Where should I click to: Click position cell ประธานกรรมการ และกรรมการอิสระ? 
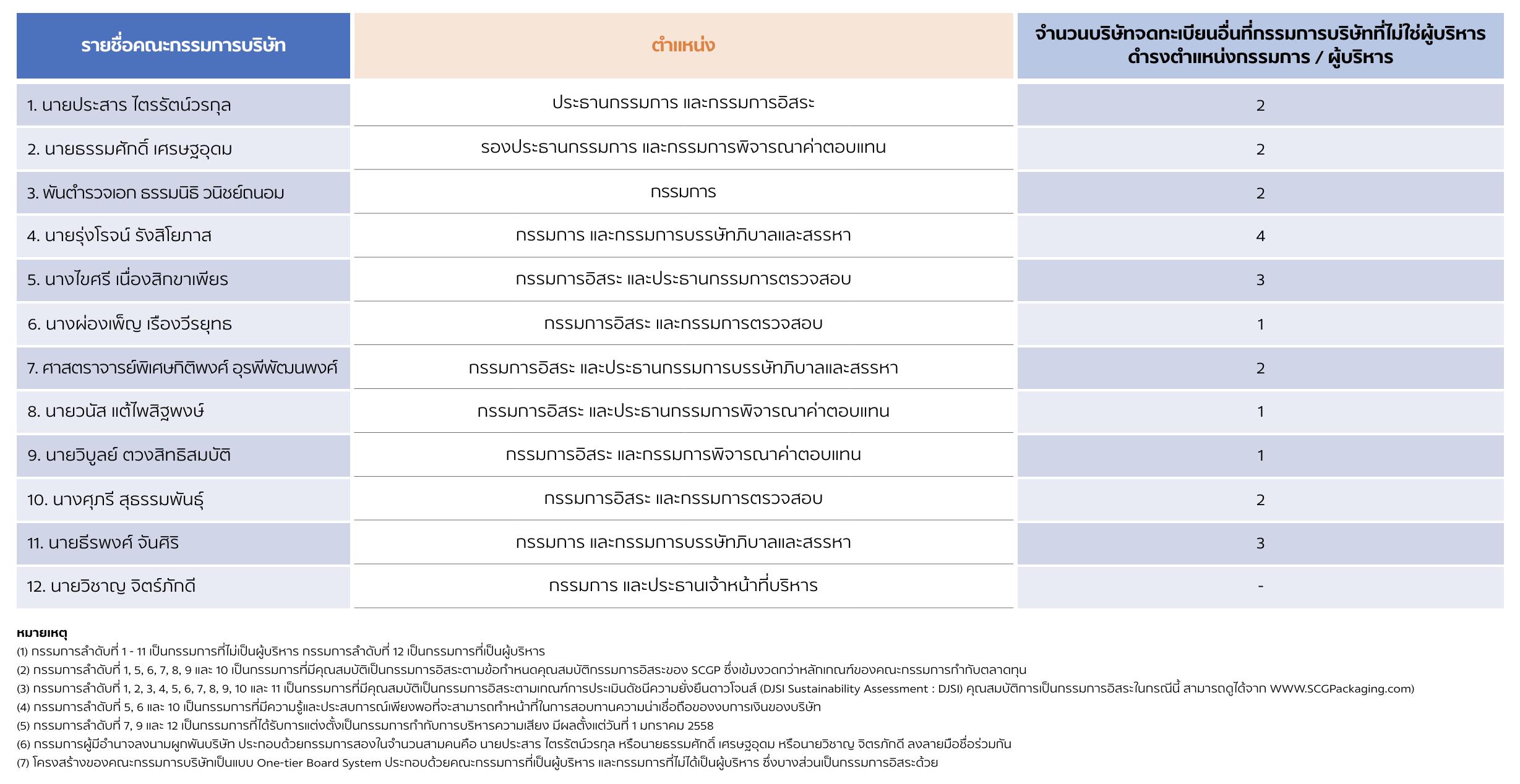(683, 103)
